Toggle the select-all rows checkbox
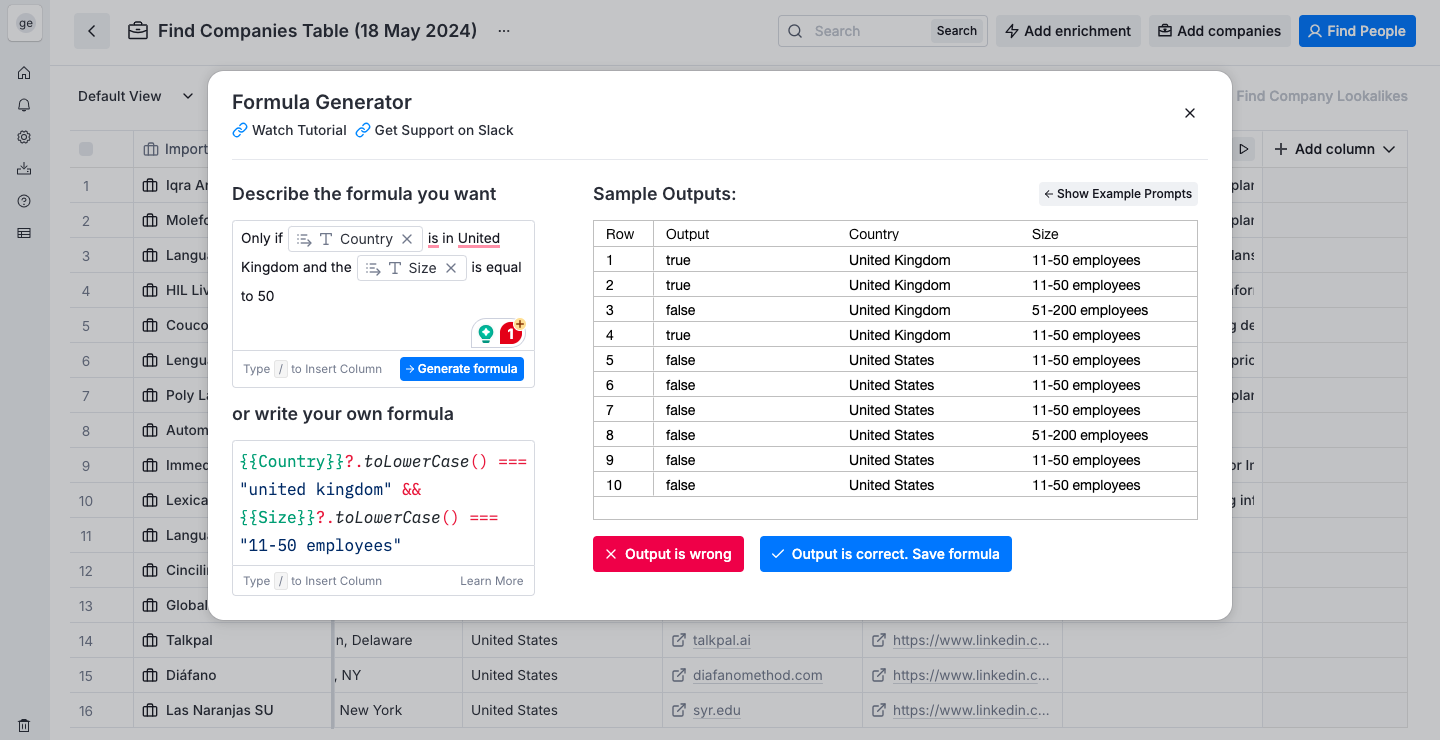Viewport: 1440px width, 740px height. (86, 149)
